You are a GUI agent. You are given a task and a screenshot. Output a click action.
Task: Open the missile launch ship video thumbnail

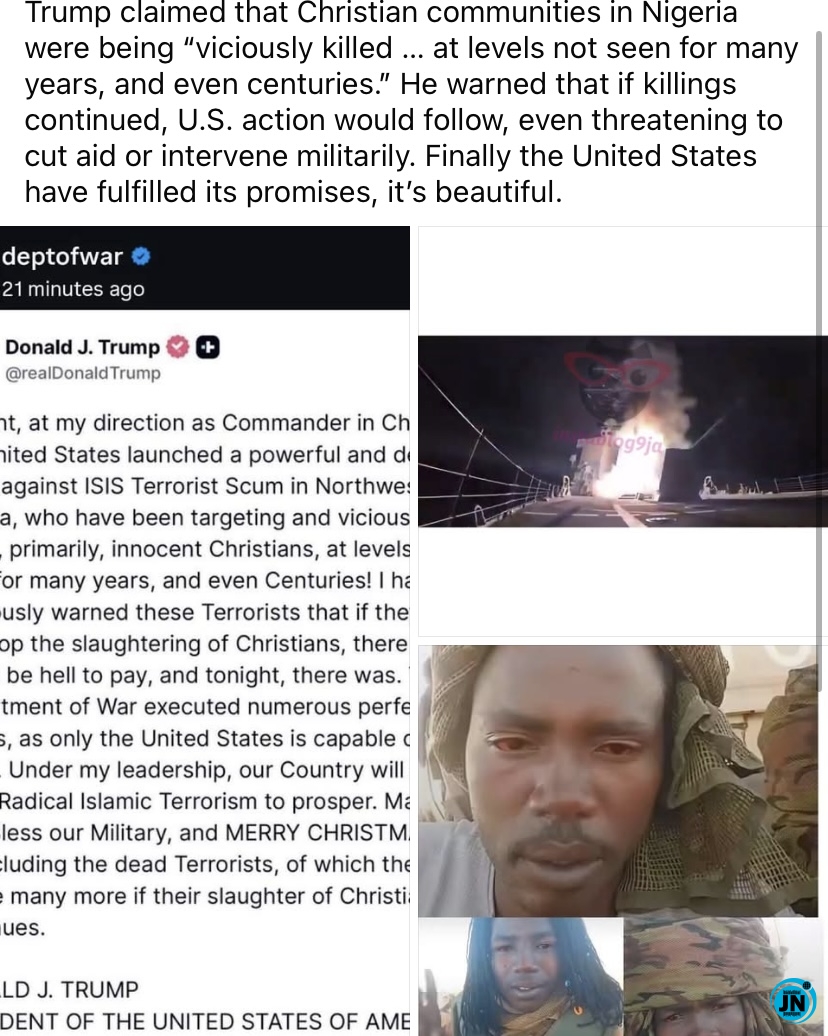point(622,431)
